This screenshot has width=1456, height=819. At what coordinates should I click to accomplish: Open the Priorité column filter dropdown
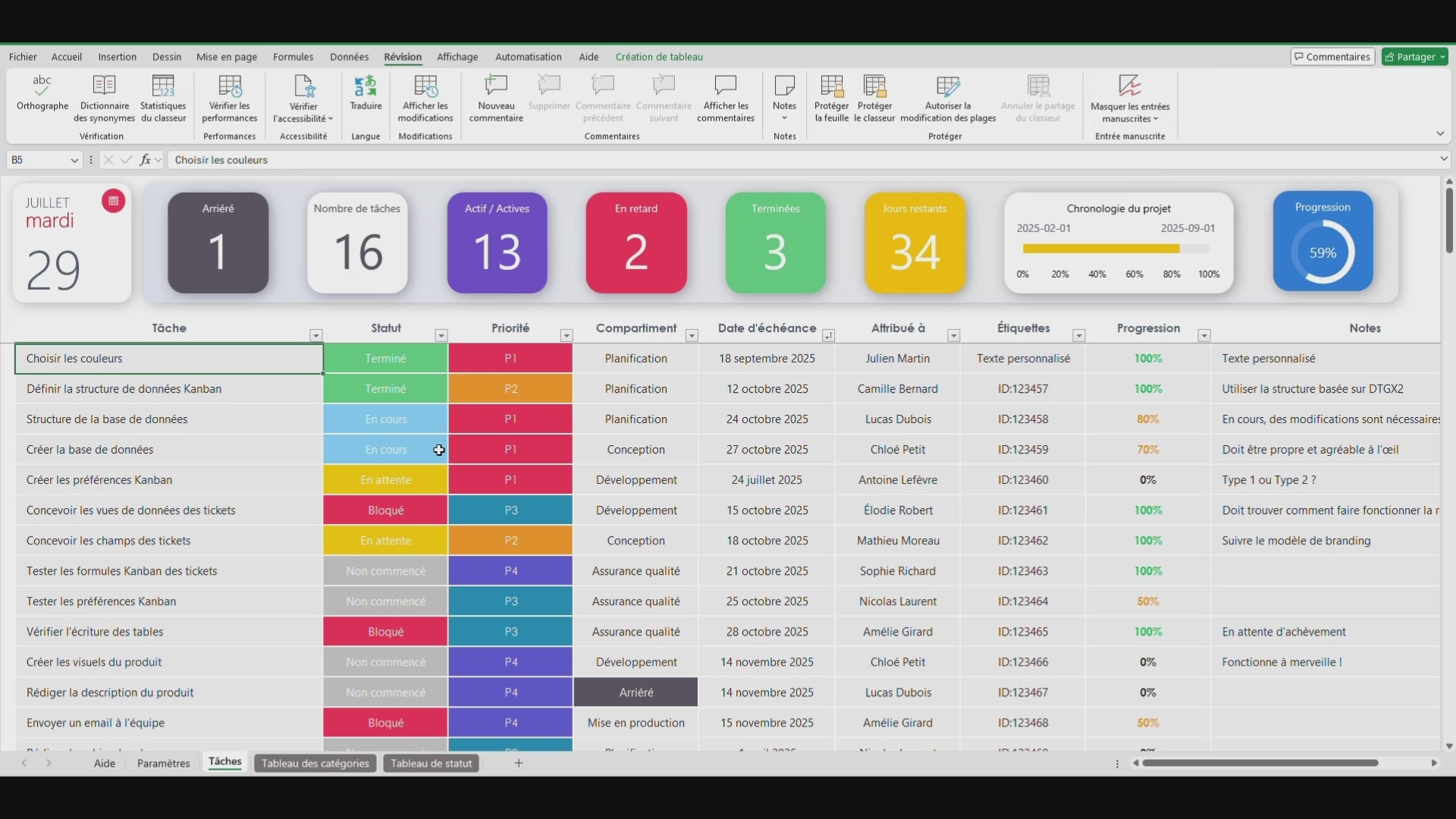566,335
